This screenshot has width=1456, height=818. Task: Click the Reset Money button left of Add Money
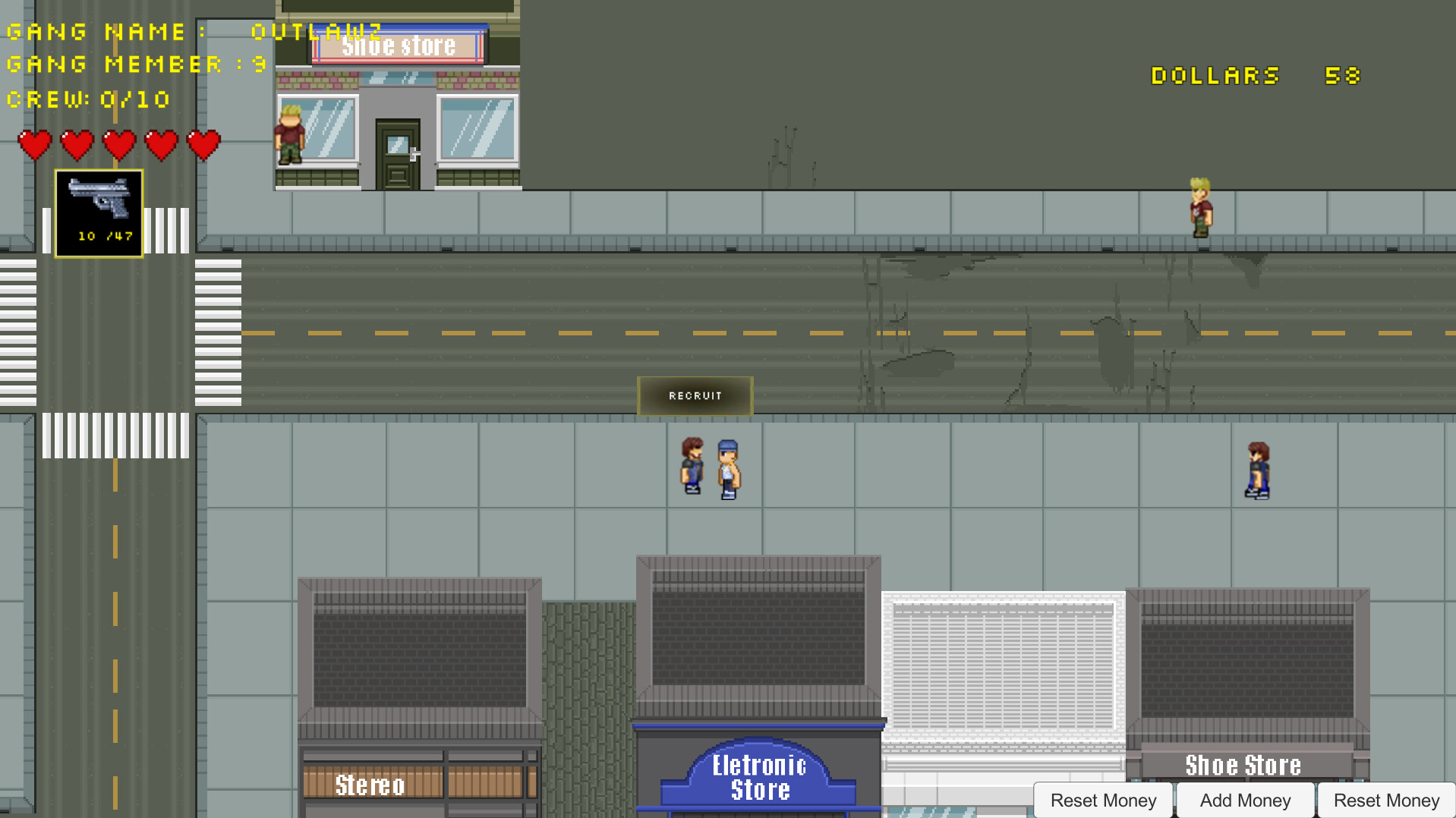click(1103, 801)
